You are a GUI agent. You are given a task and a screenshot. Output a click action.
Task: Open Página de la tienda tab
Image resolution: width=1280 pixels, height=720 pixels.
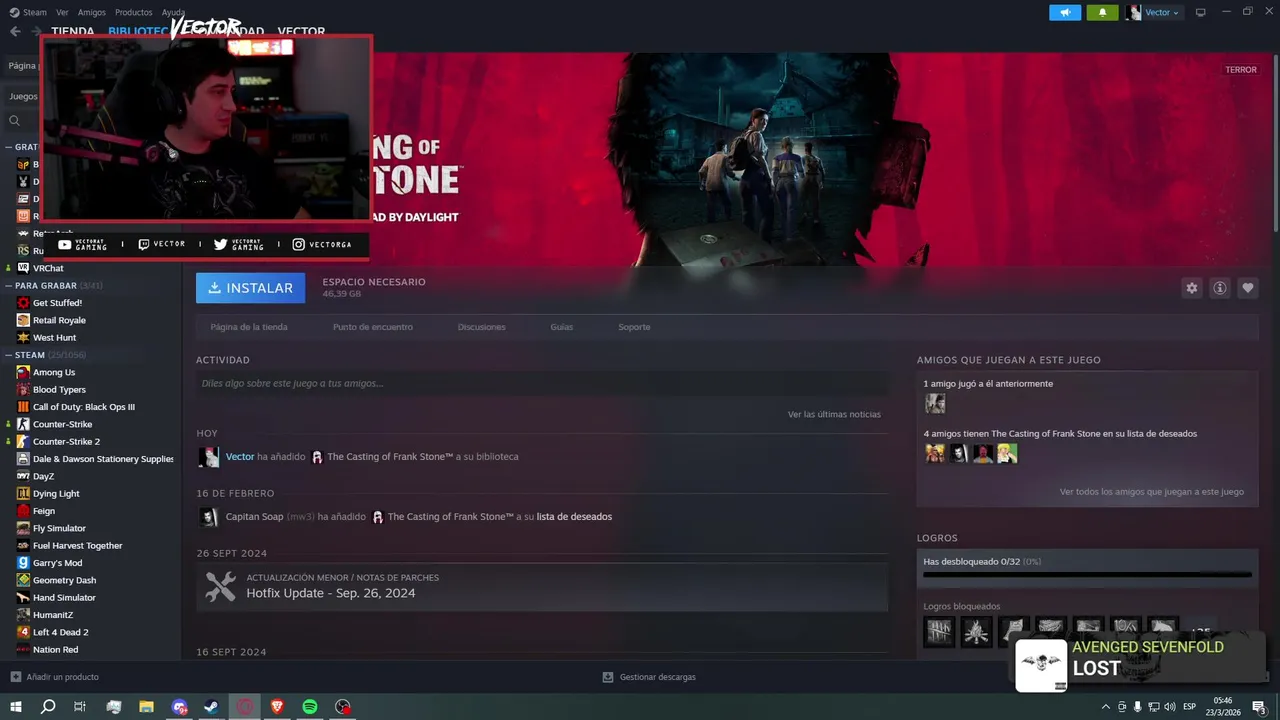pos(249,327)
